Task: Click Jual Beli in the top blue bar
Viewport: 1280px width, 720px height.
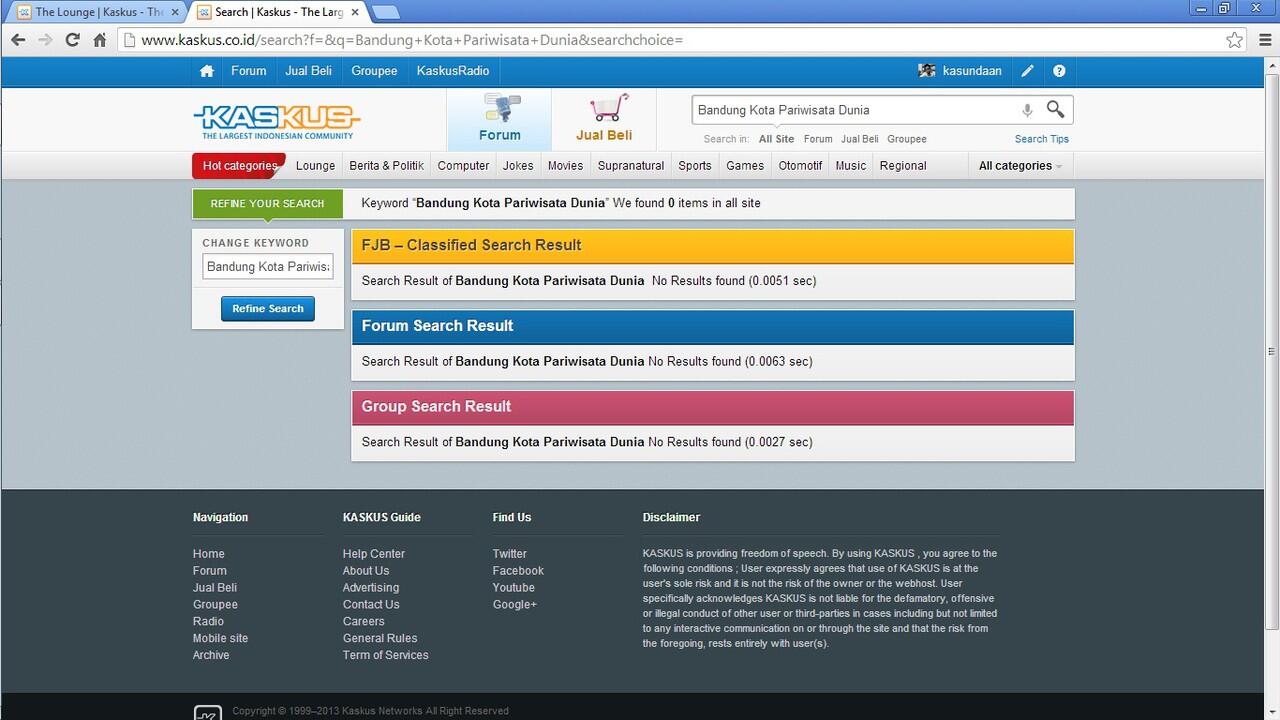Action: [309, 71]
